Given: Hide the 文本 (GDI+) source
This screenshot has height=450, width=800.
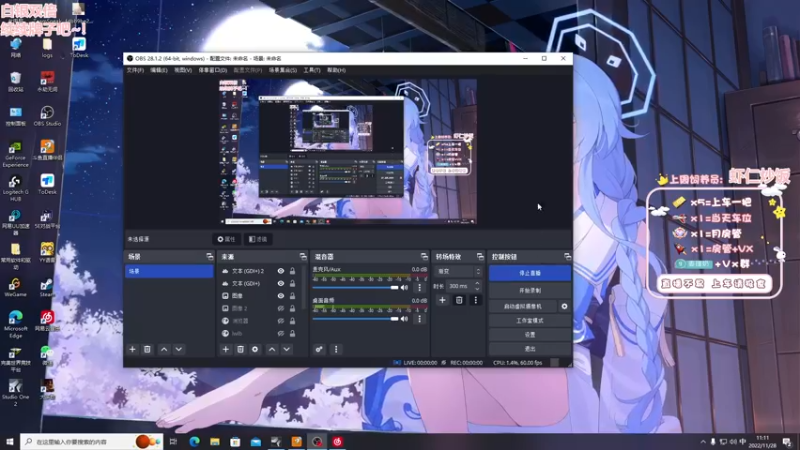Looking at the screenshot, I should point(281,283).
